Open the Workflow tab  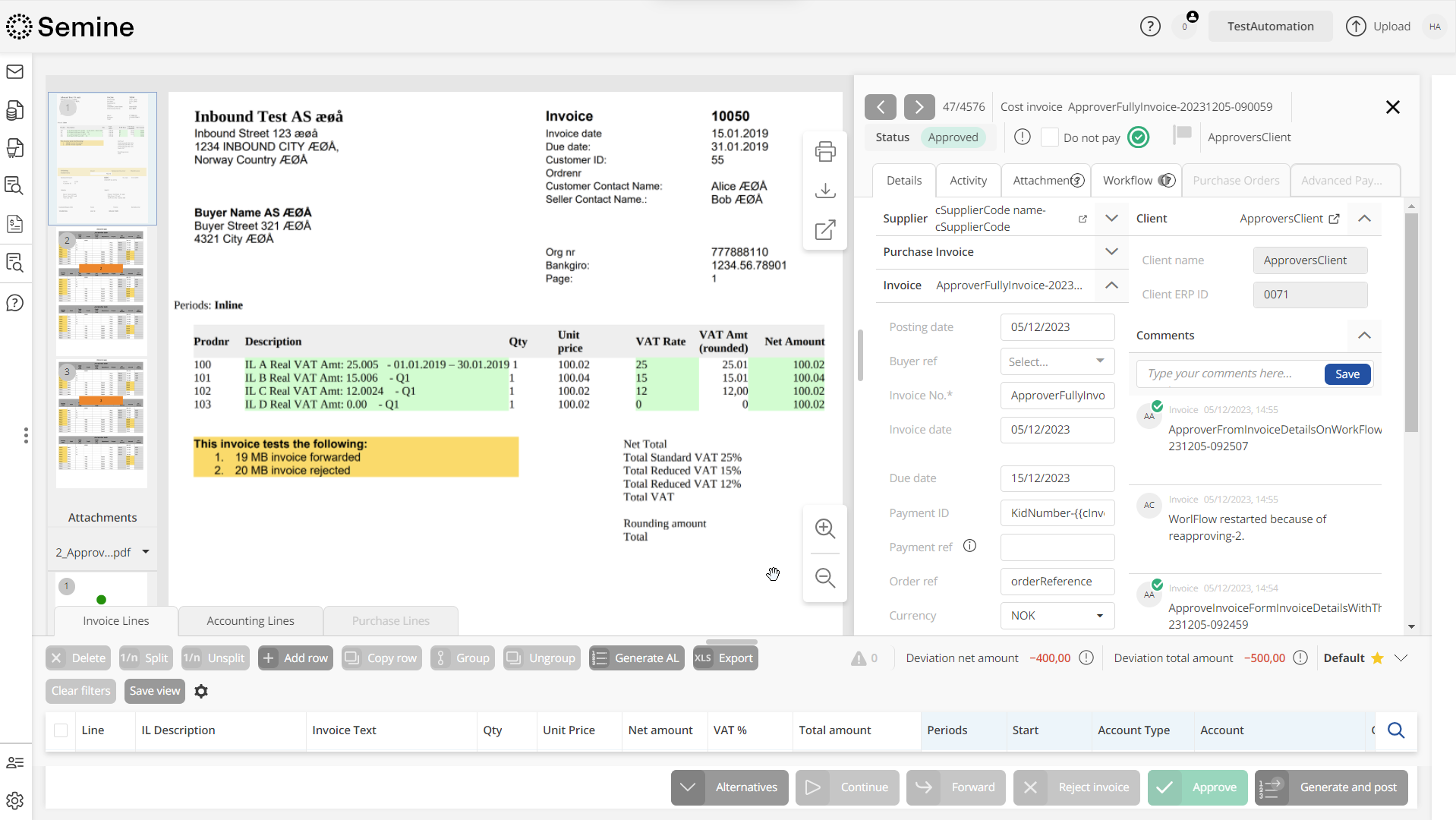pyautogui.click(x=1128, y=180)
